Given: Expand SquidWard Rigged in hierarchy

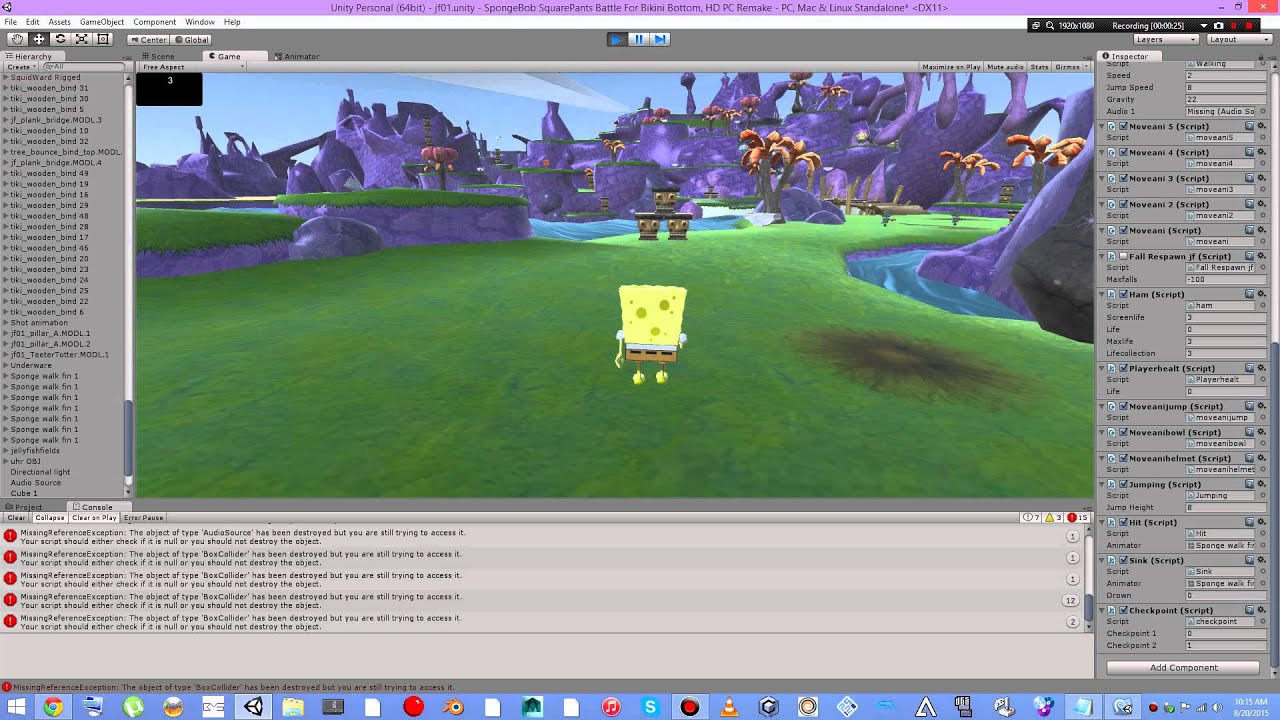Looking at the screenshot, I should (x=6, y=77).
